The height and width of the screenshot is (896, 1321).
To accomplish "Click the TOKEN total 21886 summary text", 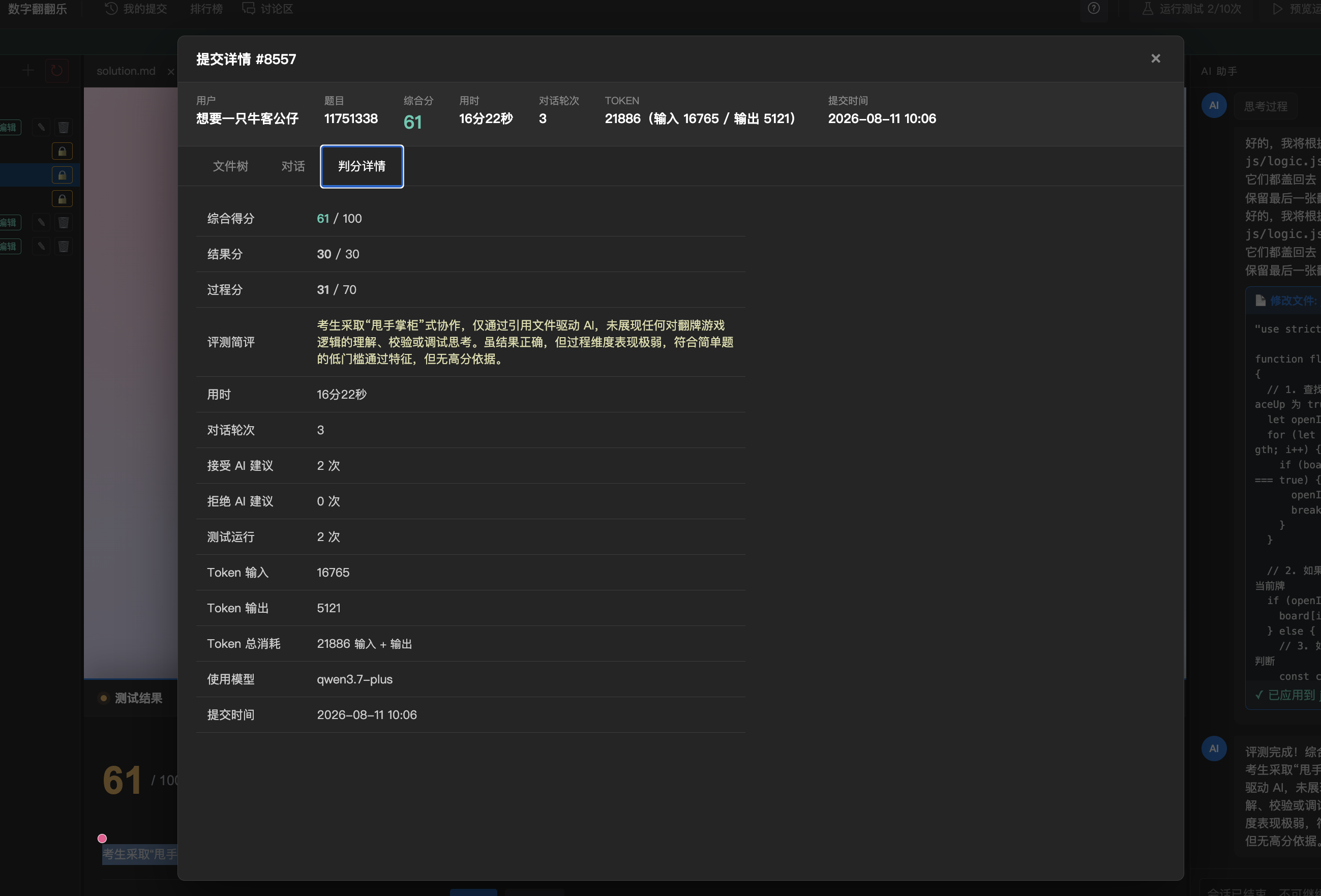I will [699, 118].
